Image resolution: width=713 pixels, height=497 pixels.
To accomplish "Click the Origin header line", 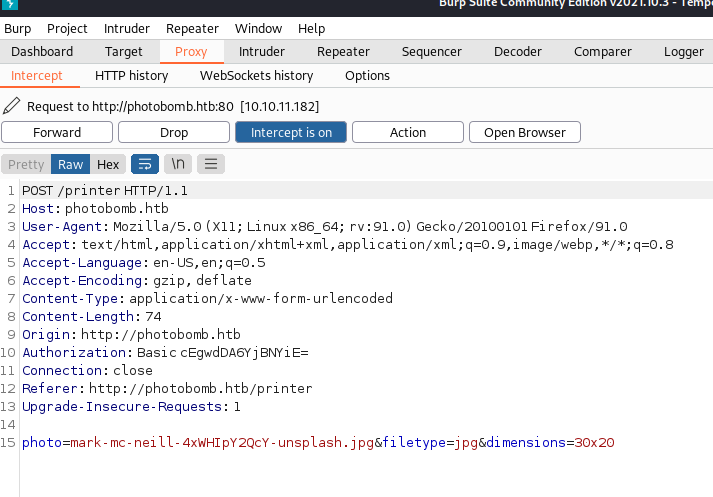I will 131,334.
